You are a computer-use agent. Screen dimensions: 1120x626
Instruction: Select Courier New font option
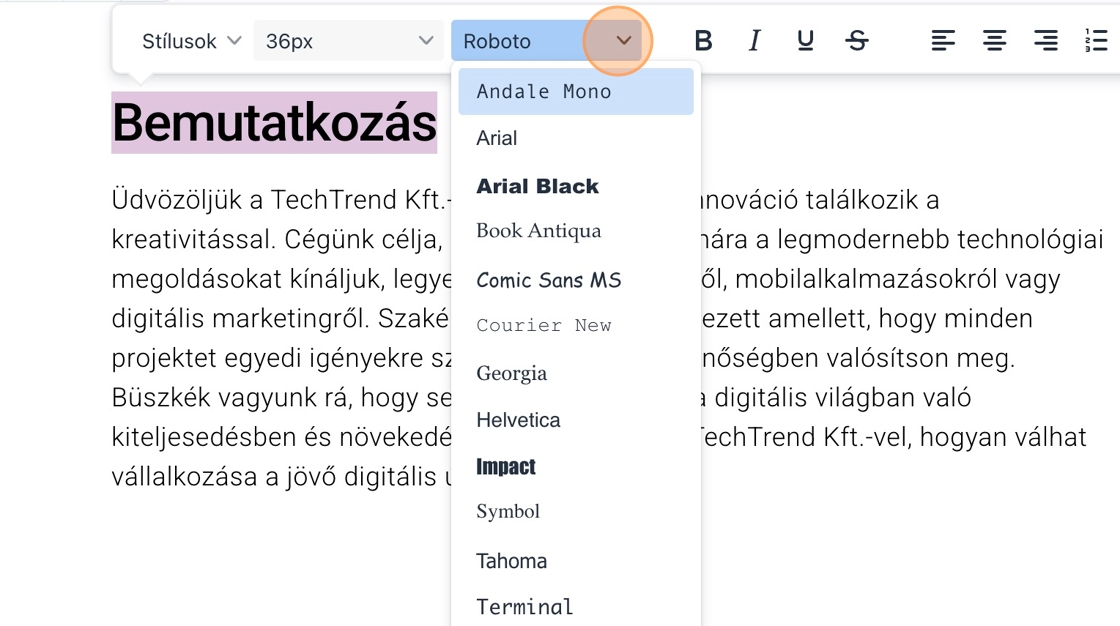[543, 326]
